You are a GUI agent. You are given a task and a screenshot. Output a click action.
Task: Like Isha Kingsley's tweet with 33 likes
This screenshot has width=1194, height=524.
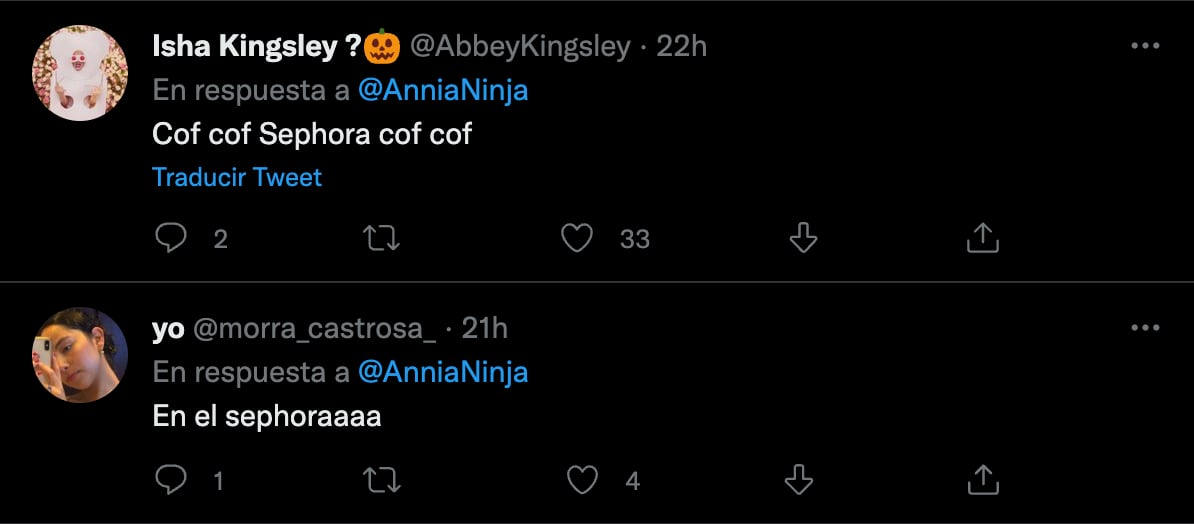coord(577,238)
